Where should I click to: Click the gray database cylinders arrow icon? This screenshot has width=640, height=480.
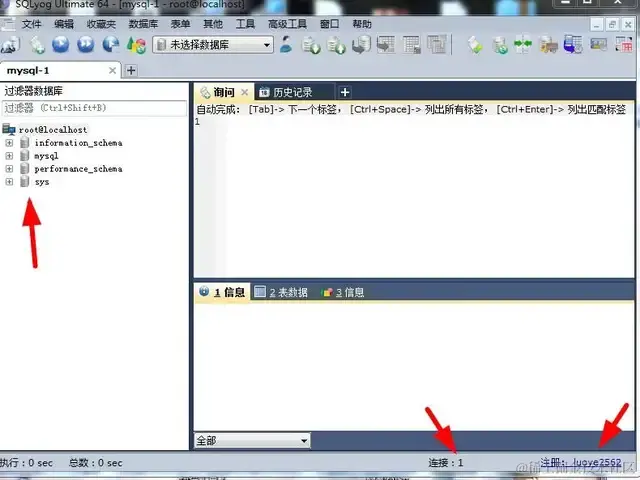pyautogui.click(x=361, y=44)
